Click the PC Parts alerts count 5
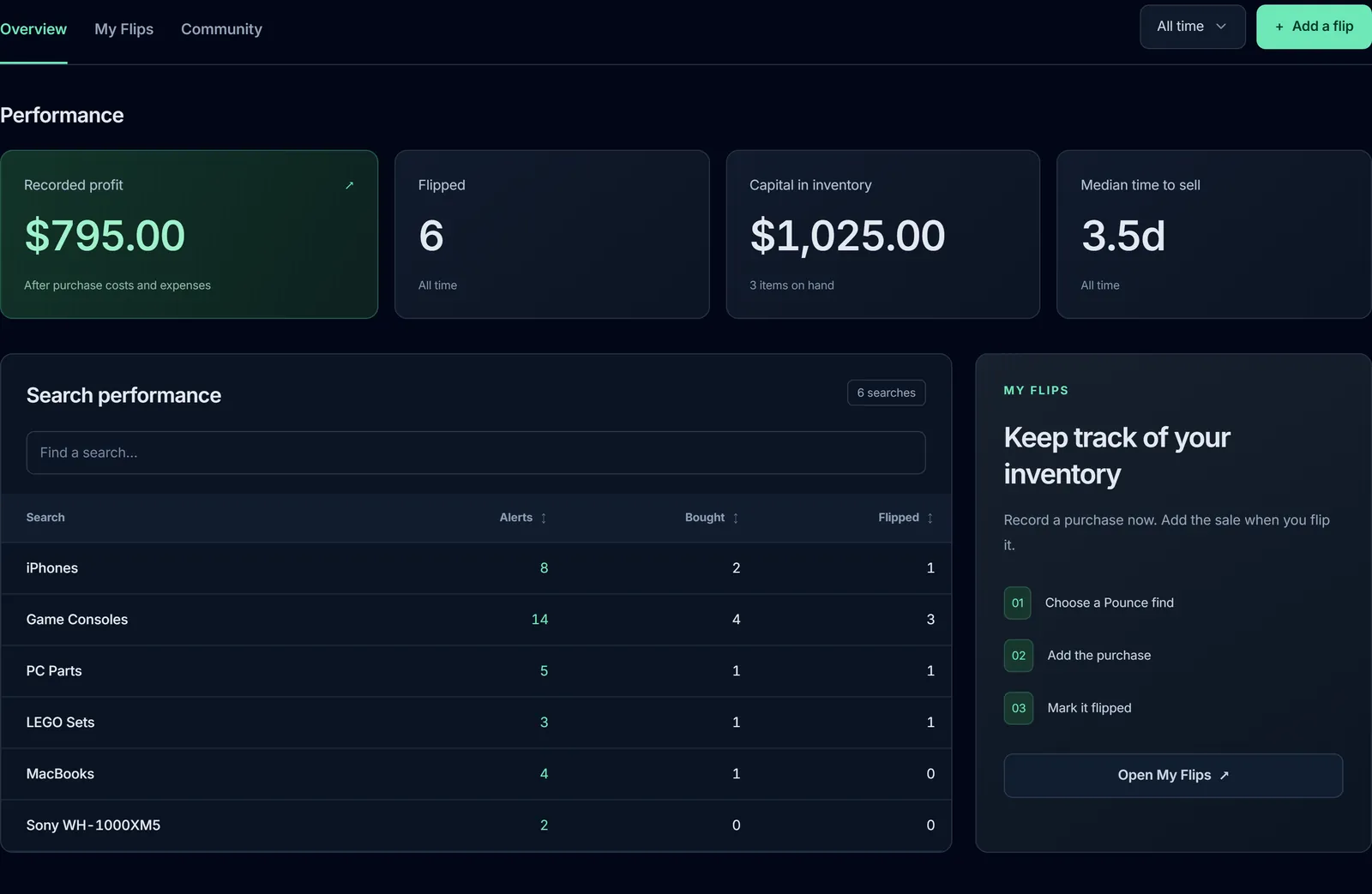1372x894 pixels. coord(544,671)
